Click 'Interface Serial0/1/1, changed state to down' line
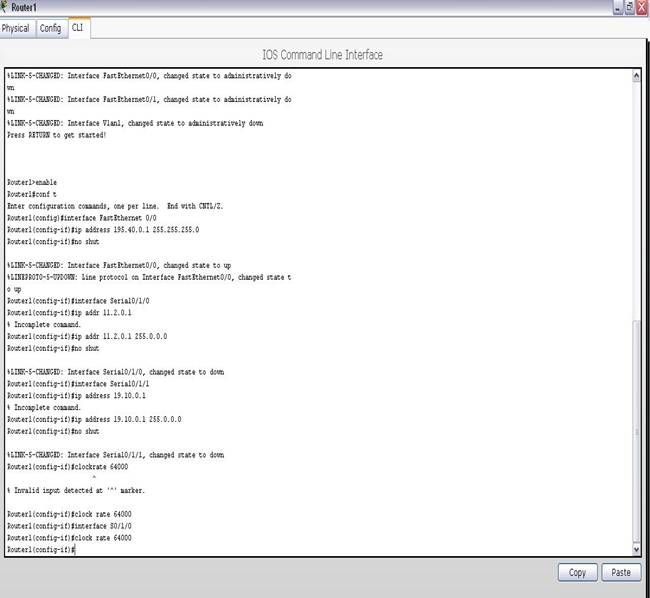Image resolution: width=650 pixels, height=598 pixels. (115, 455)
